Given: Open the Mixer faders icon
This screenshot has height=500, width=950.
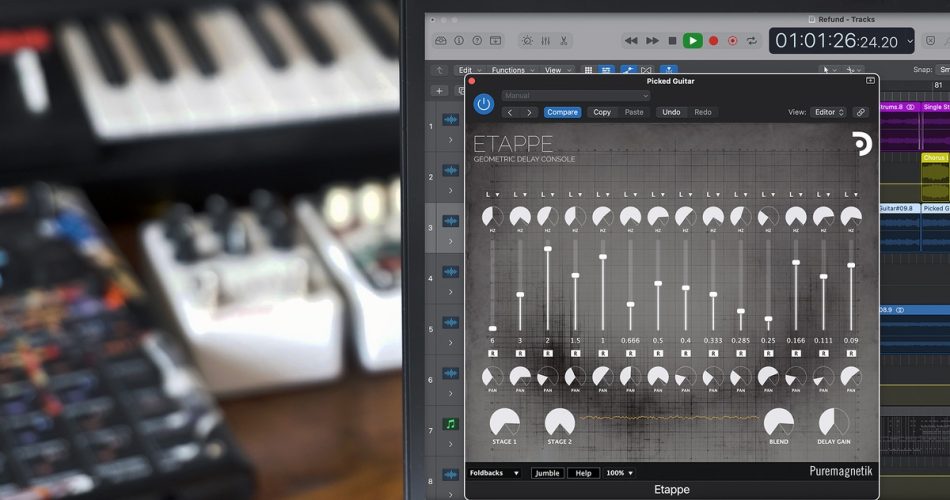Looking at the screenshot, I should [545, 41].
